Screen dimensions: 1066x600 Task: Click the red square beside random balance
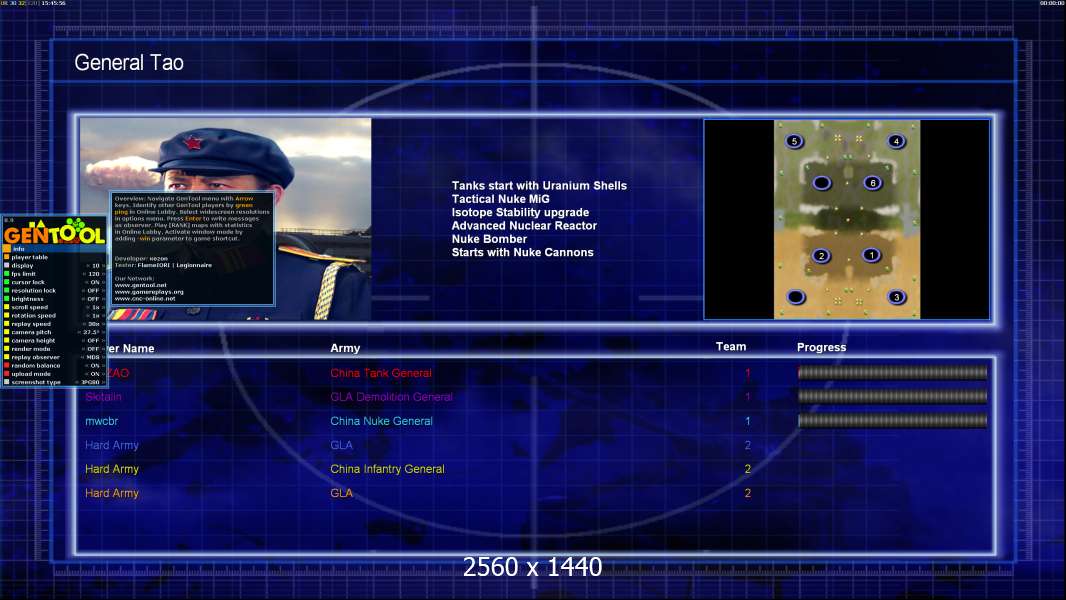coord(7,366)
